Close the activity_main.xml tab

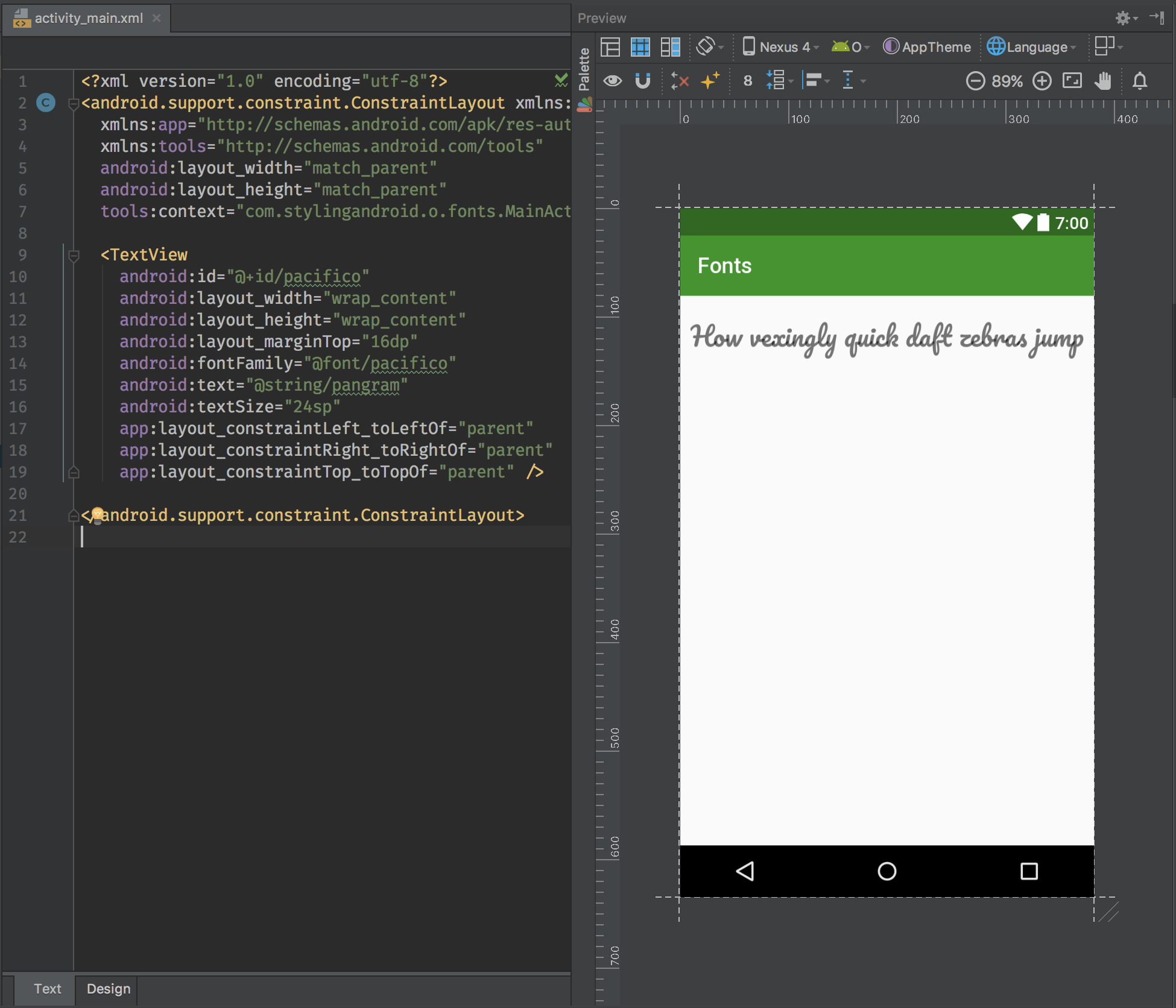tap(157, 18)
